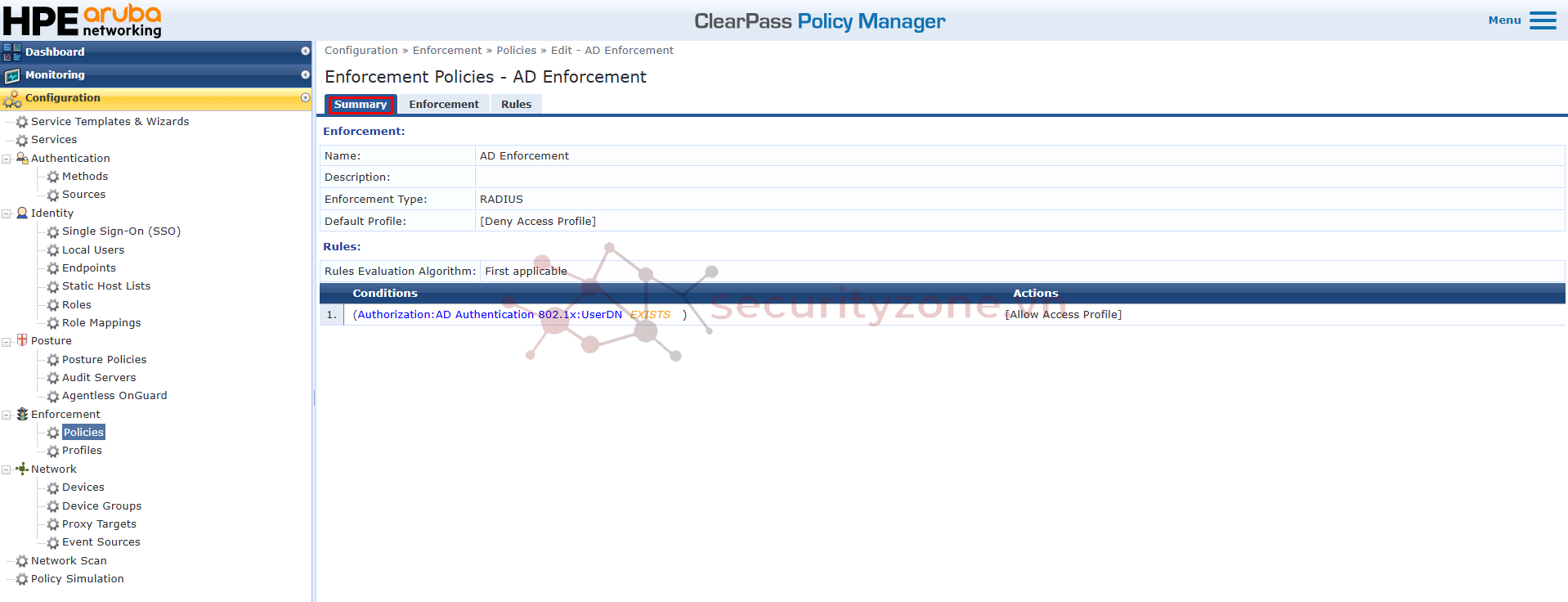
Task: Click the Configuration breadcrumb link
Action: pos(361,51)
